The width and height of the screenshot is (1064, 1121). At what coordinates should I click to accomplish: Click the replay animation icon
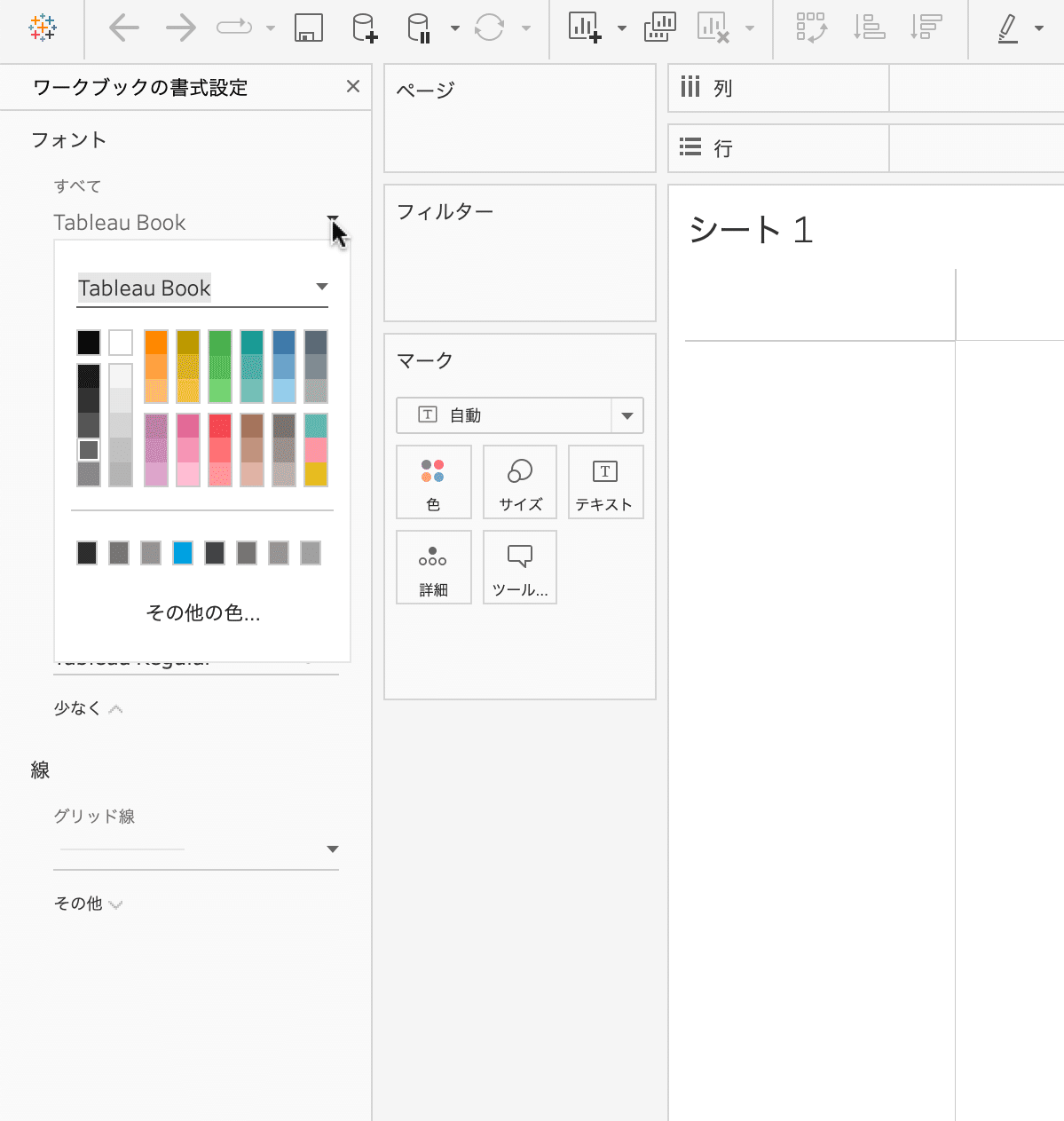coord(234,28)
